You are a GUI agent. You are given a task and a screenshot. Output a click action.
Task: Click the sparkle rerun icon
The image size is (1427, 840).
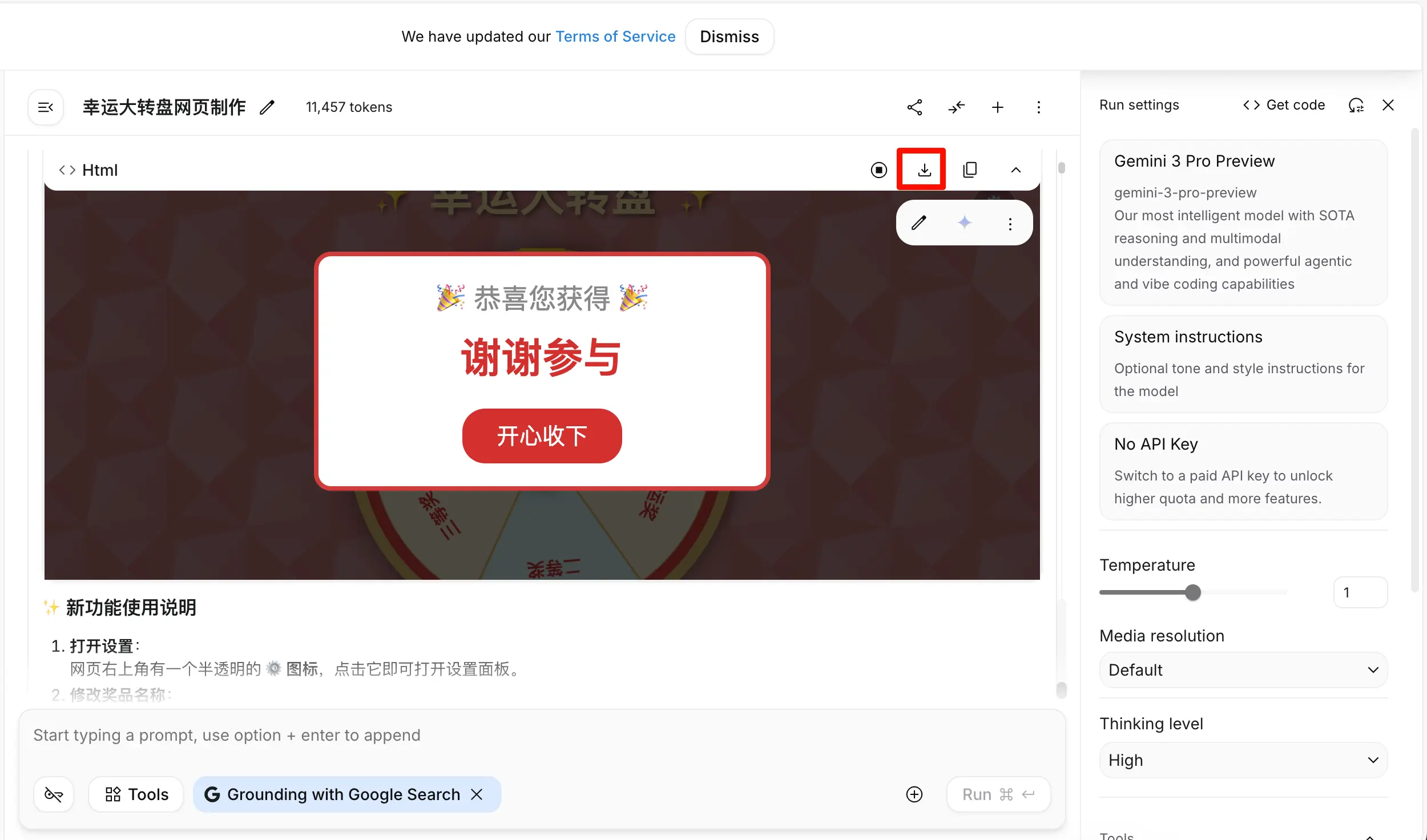click(x=964, y=223)
